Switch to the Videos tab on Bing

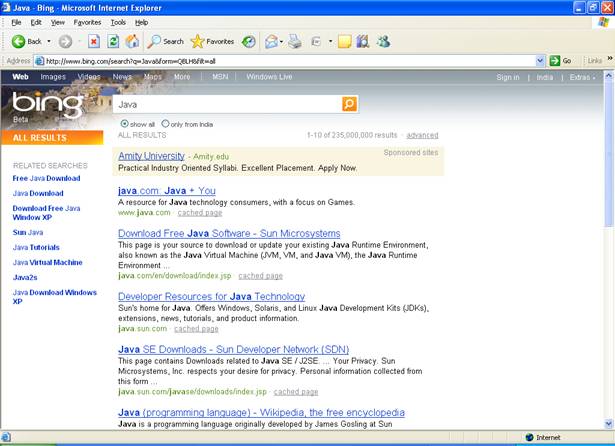pyautogui.click(x=89, y=77)
